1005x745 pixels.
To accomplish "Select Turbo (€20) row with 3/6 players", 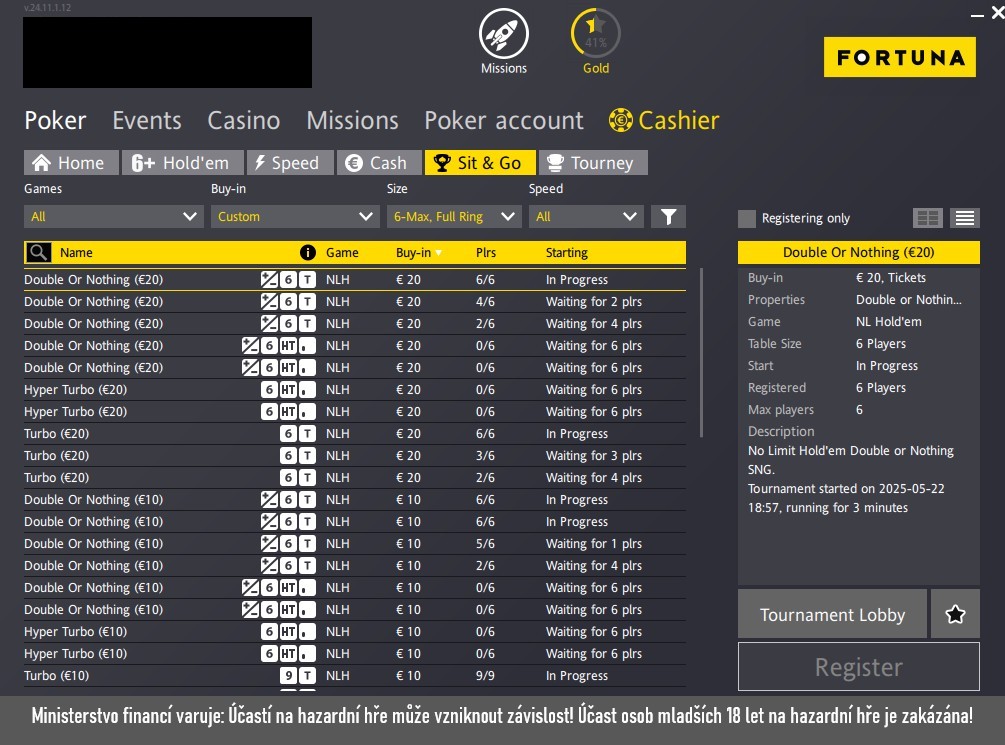I will coord(354,455).
